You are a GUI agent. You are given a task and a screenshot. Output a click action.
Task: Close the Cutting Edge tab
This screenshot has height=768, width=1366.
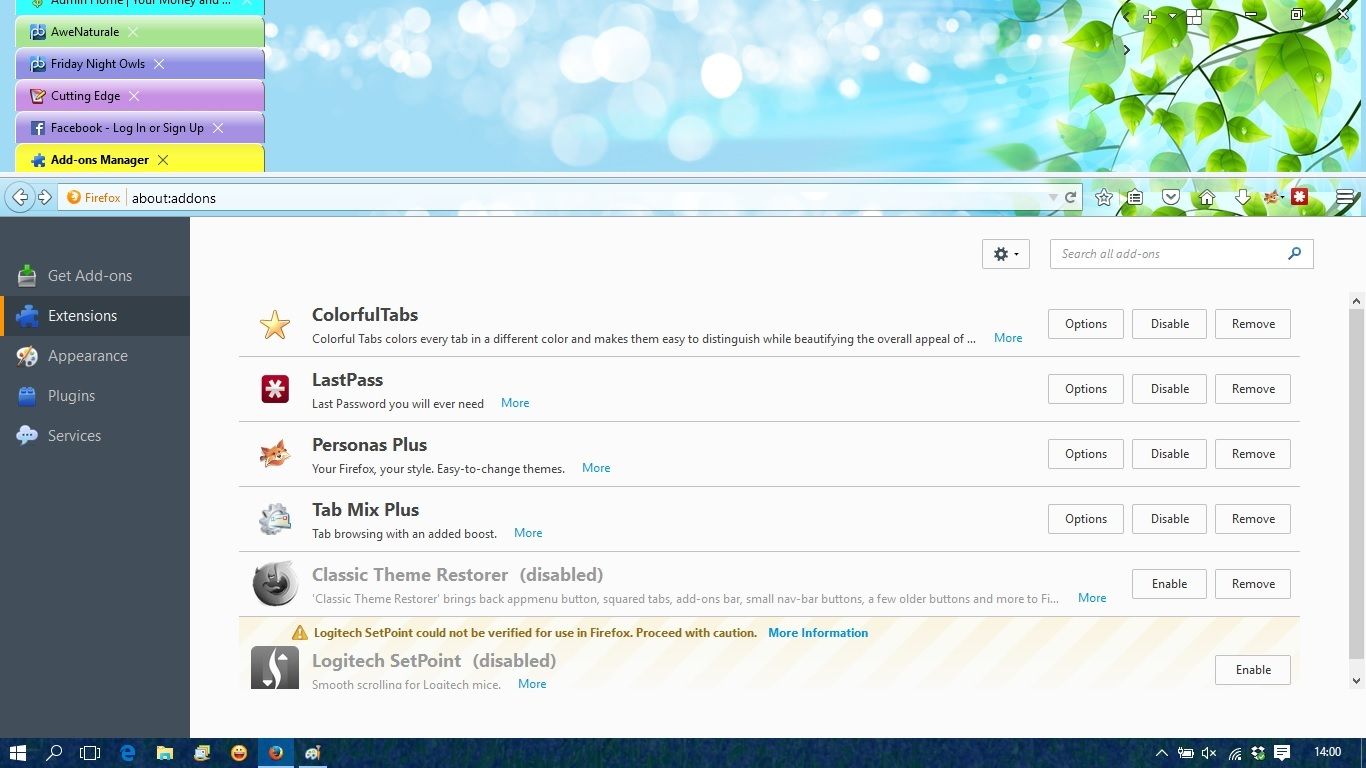(x=134, y=96)
